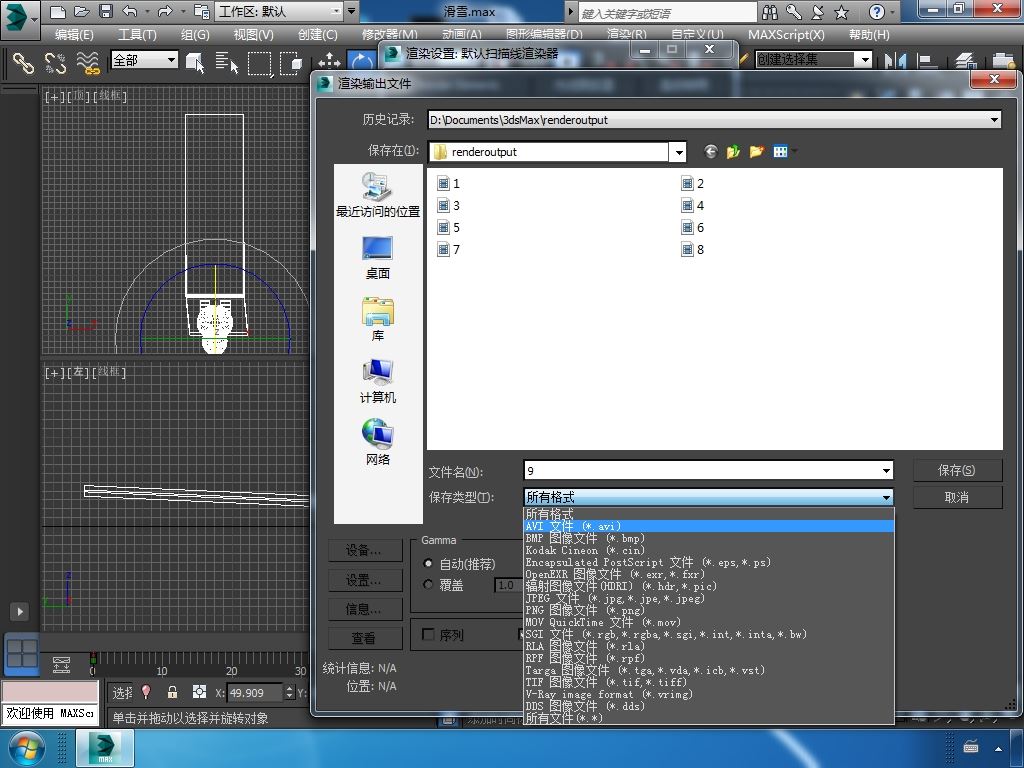Open Recent Places in the sidebar
The image size is (1024, 768).
pos(377,195)
